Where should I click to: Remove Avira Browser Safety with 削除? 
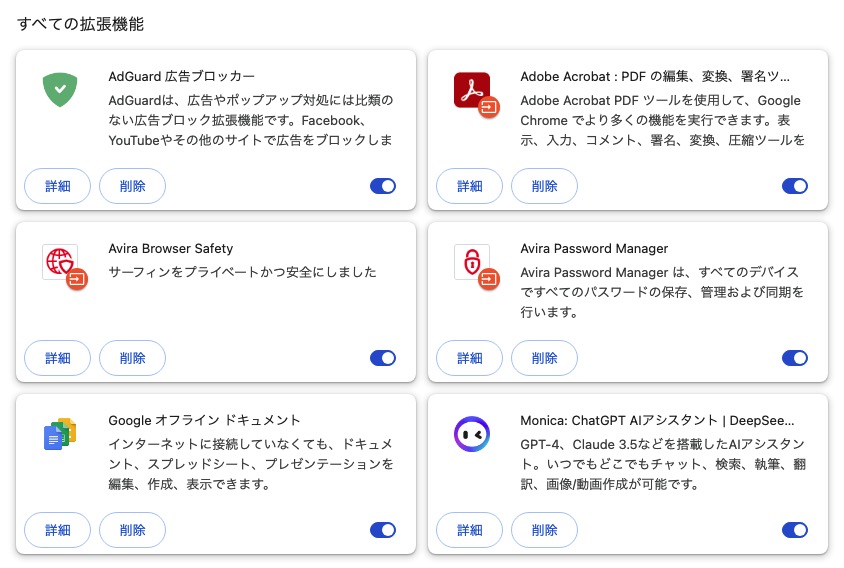pyautogui.click(x=132, y=358)
